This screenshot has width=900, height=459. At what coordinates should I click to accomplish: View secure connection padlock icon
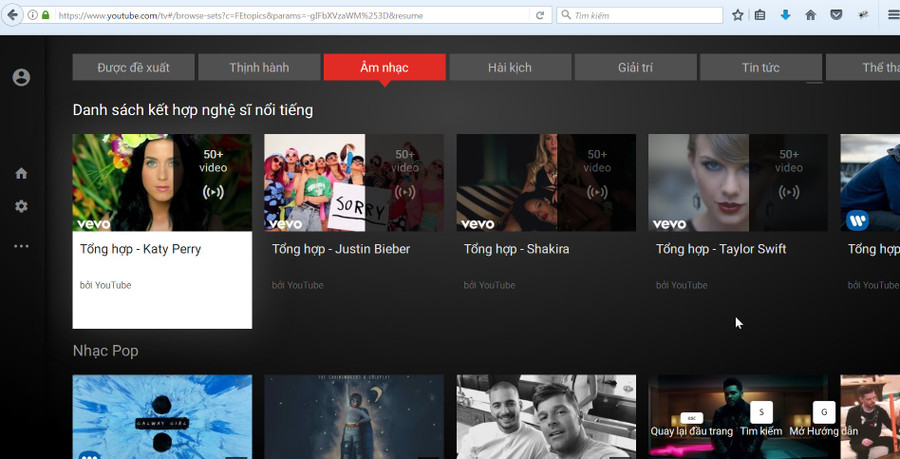click(46, 15)
